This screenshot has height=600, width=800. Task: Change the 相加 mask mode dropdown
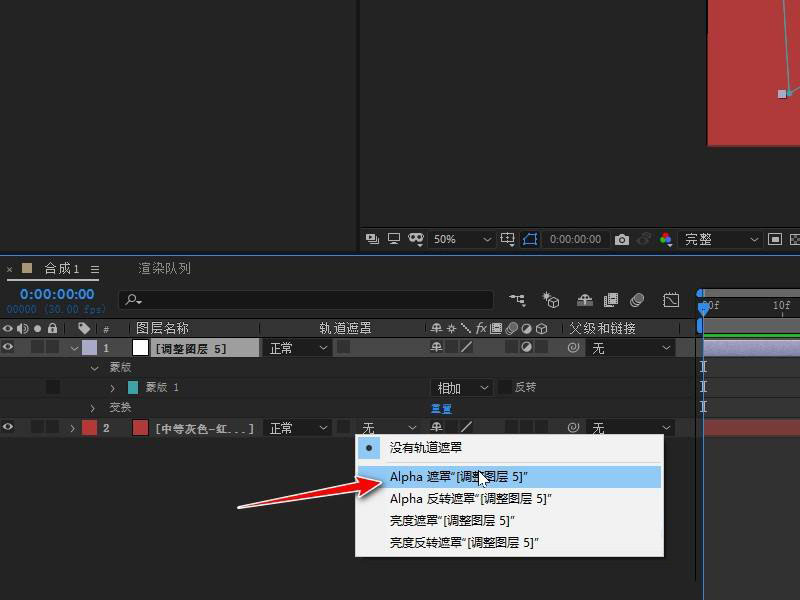pyautogui.click(x=460, y=387)
